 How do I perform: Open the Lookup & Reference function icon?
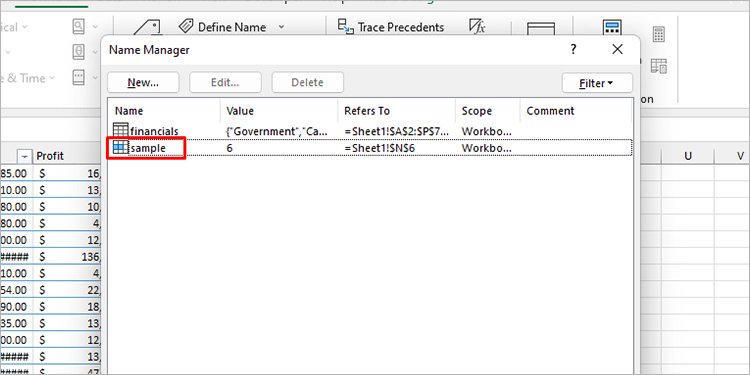pyautogui.click(x=78, y=27)
